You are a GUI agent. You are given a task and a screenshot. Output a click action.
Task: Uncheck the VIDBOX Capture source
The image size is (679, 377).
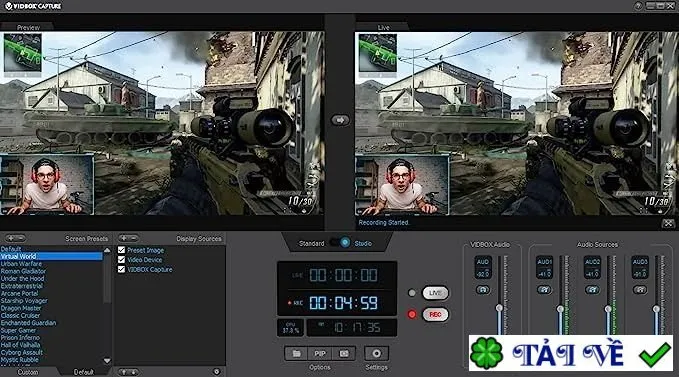pyautogui.click(x=122, y=269)
